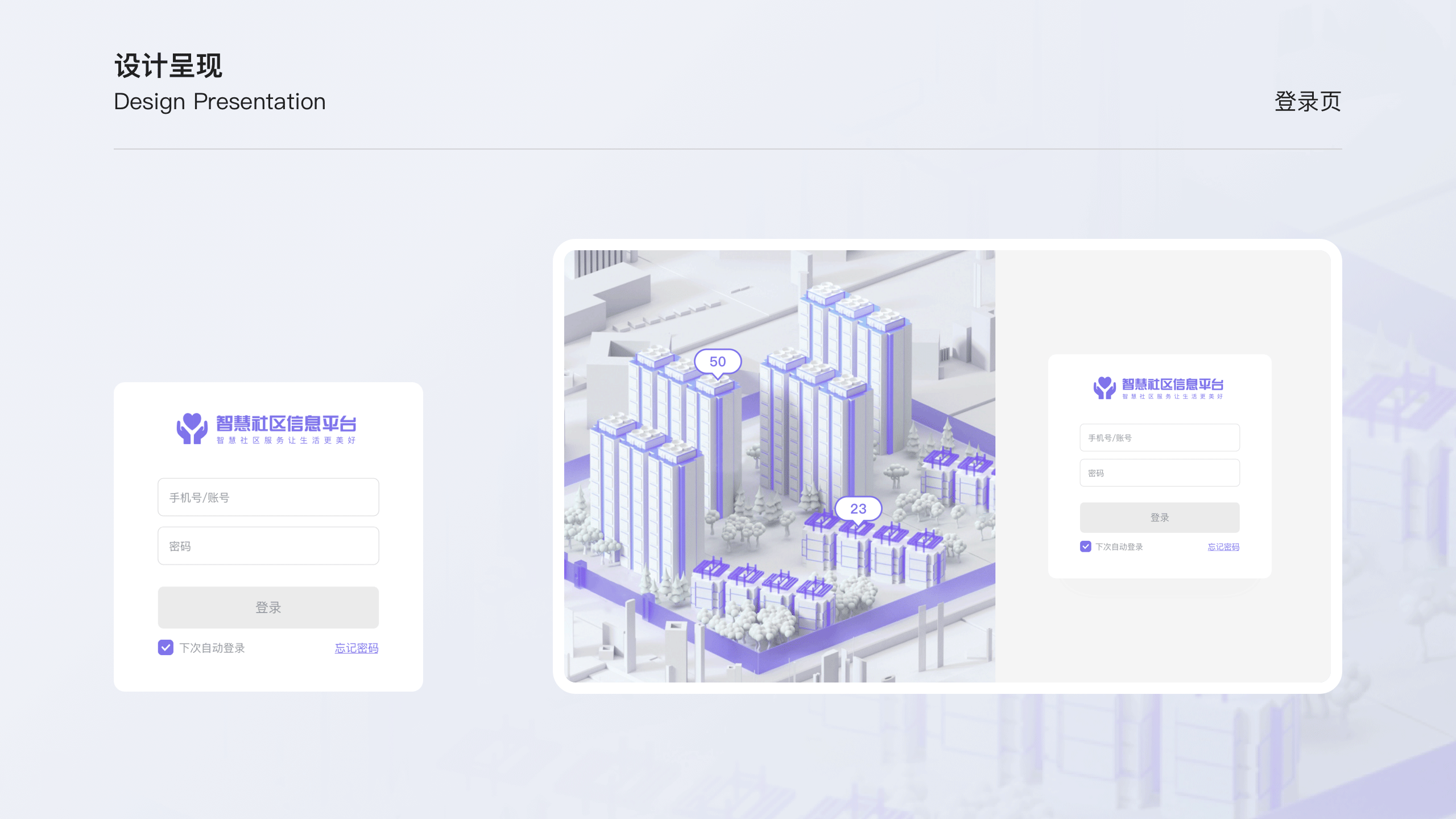1456x819 pixels.
Task: Click the 登录 button in the small mockup login panel
Action: coord(1160,517)
